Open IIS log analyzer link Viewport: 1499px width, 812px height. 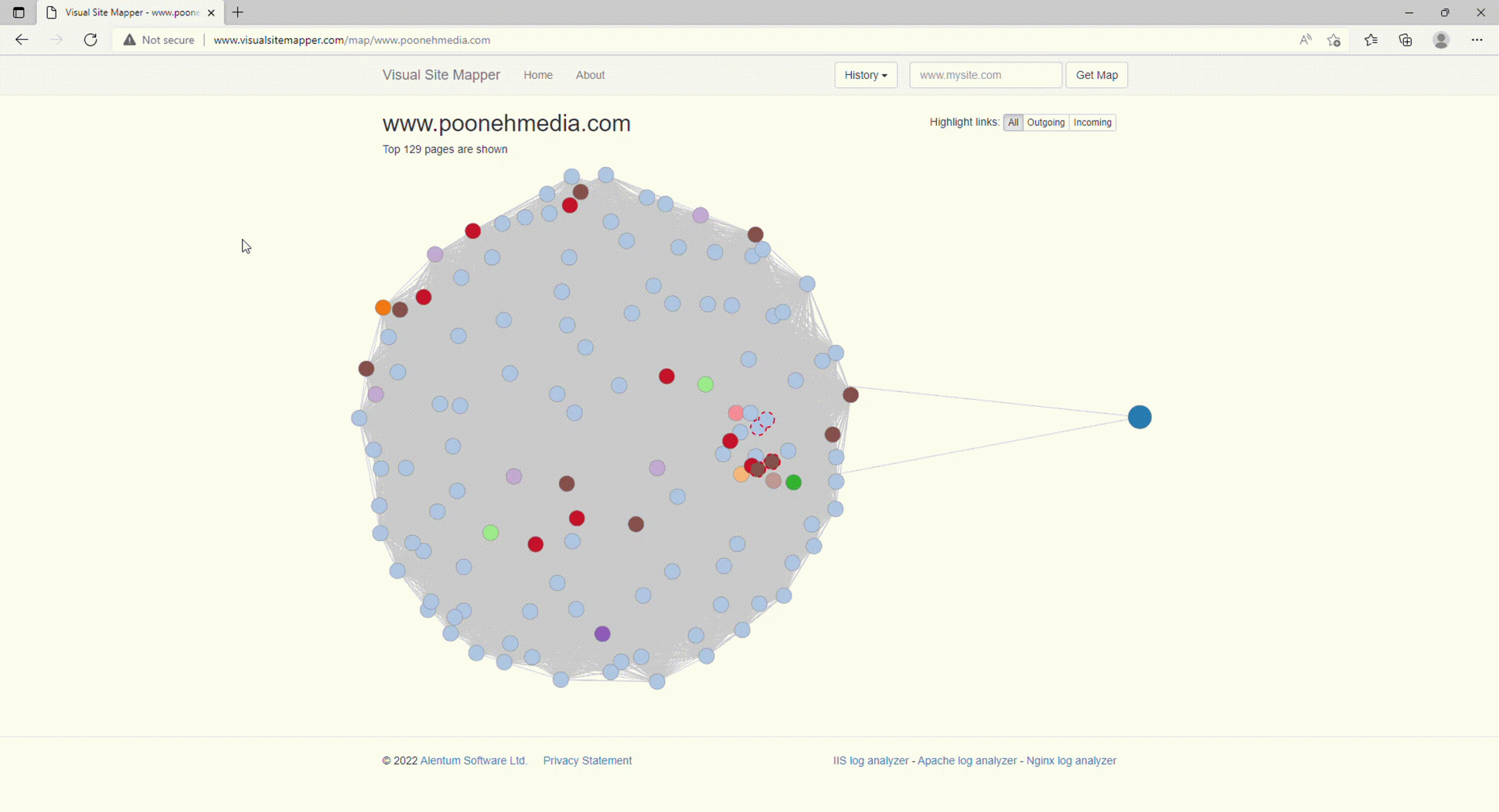[871, 760]
